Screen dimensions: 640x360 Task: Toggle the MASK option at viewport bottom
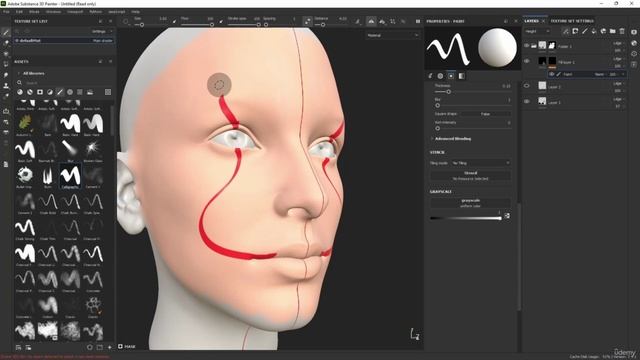tap(127, 347)
